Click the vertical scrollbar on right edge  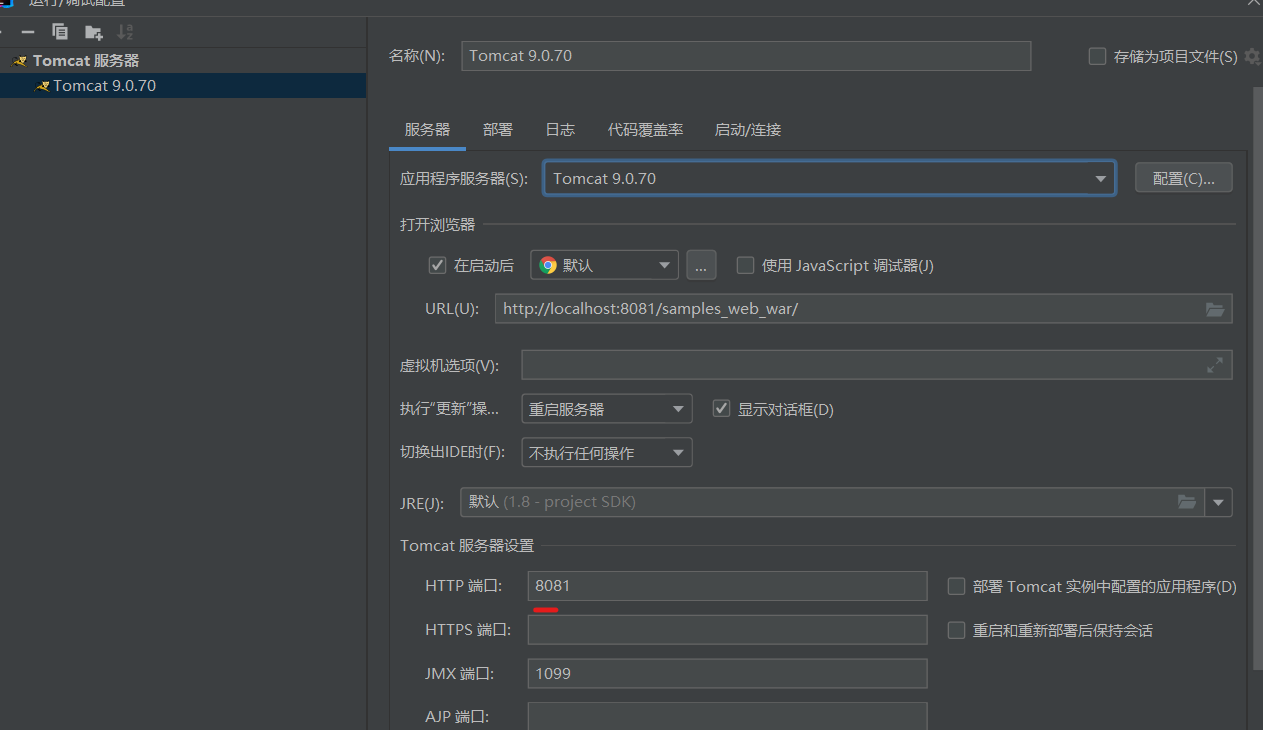(x=1257, y=380)
